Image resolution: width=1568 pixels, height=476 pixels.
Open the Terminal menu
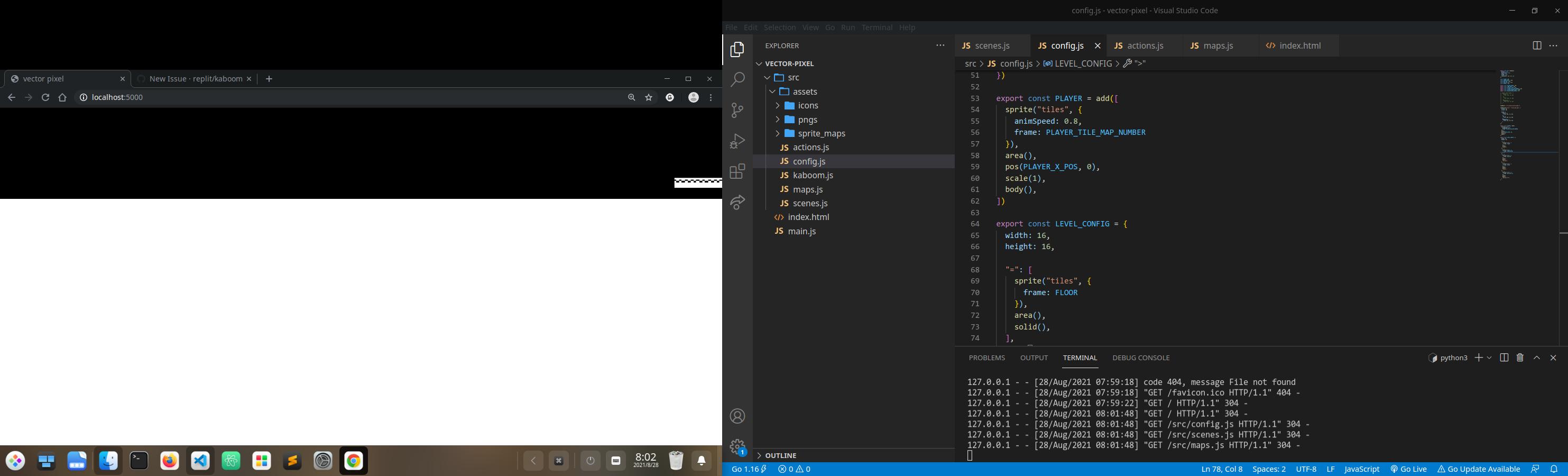pos(877,27)
